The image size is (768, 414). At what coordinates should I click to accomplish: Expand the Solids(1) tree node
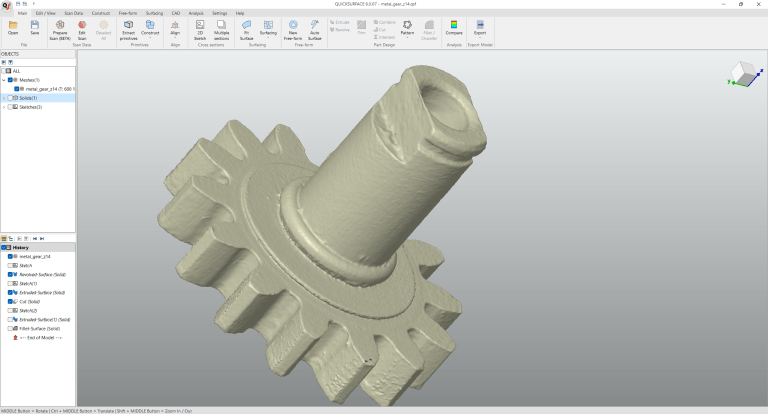click(x=4, y=98)
